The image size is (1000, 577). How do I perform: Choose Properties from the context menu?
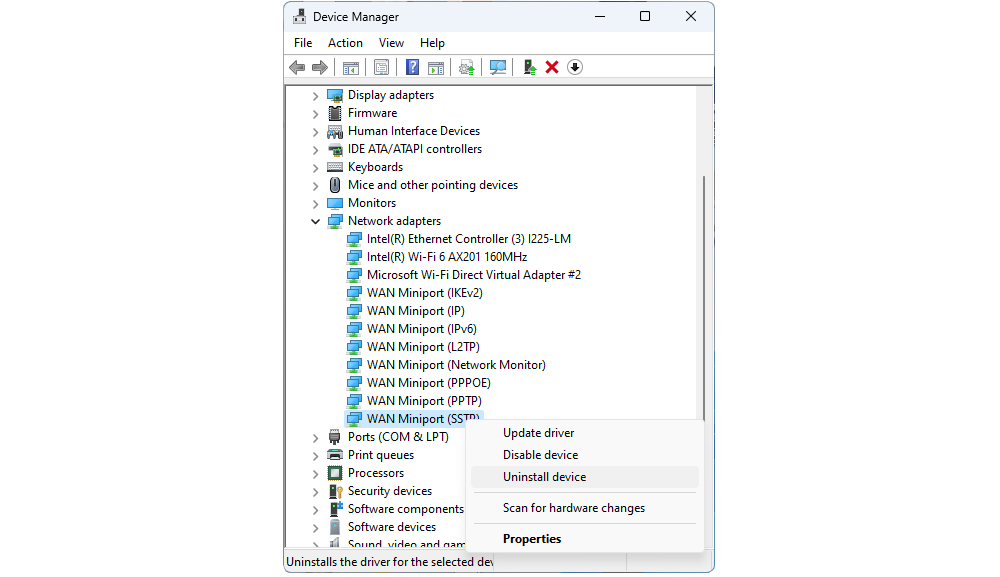[x=585, y=539]
